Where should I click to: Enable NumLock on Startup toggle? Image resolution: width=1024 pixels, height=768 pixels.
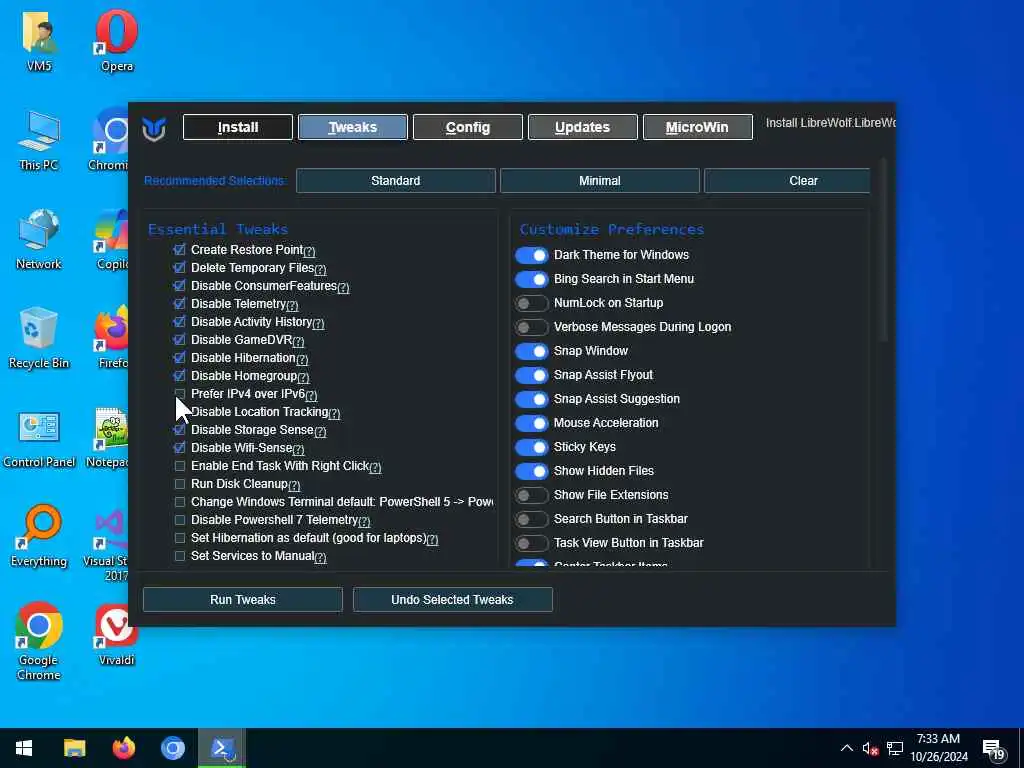coord(531,303)
